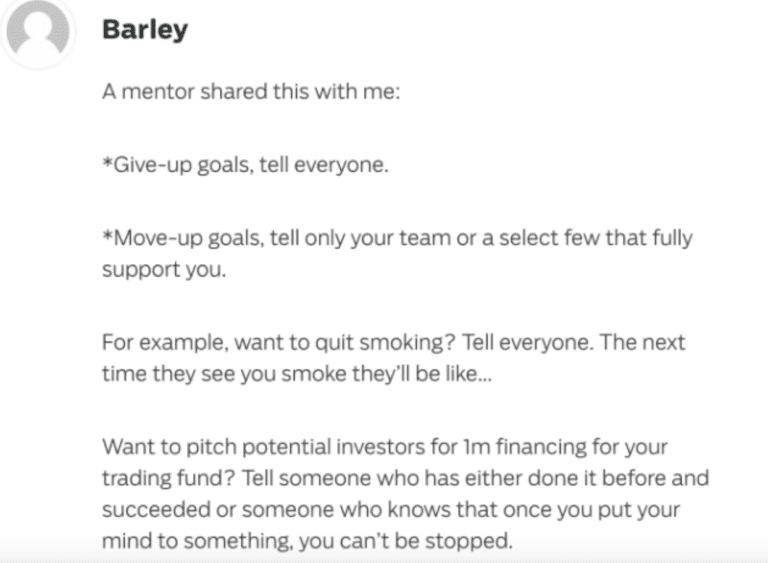768x563 pixels.
Task: Select the '*Give-up goals, tell everyone.' line
Action: click(x=244, y=164)
